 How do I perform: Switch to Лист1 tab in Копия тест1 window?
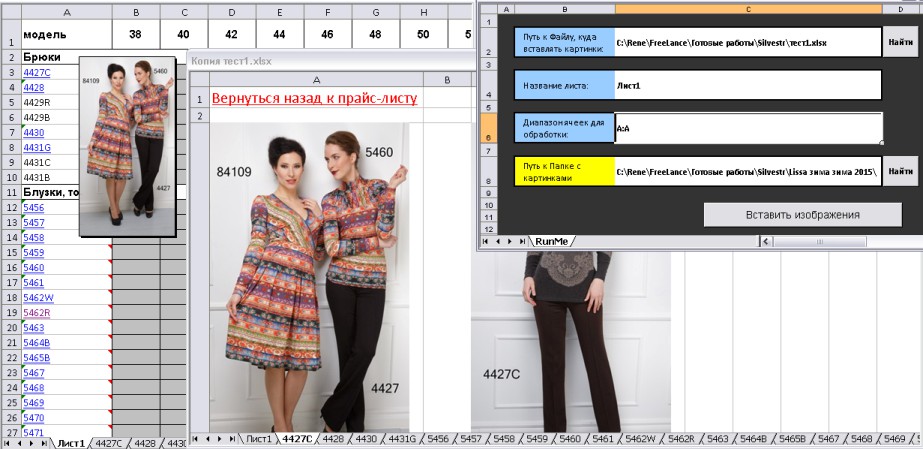259,438
